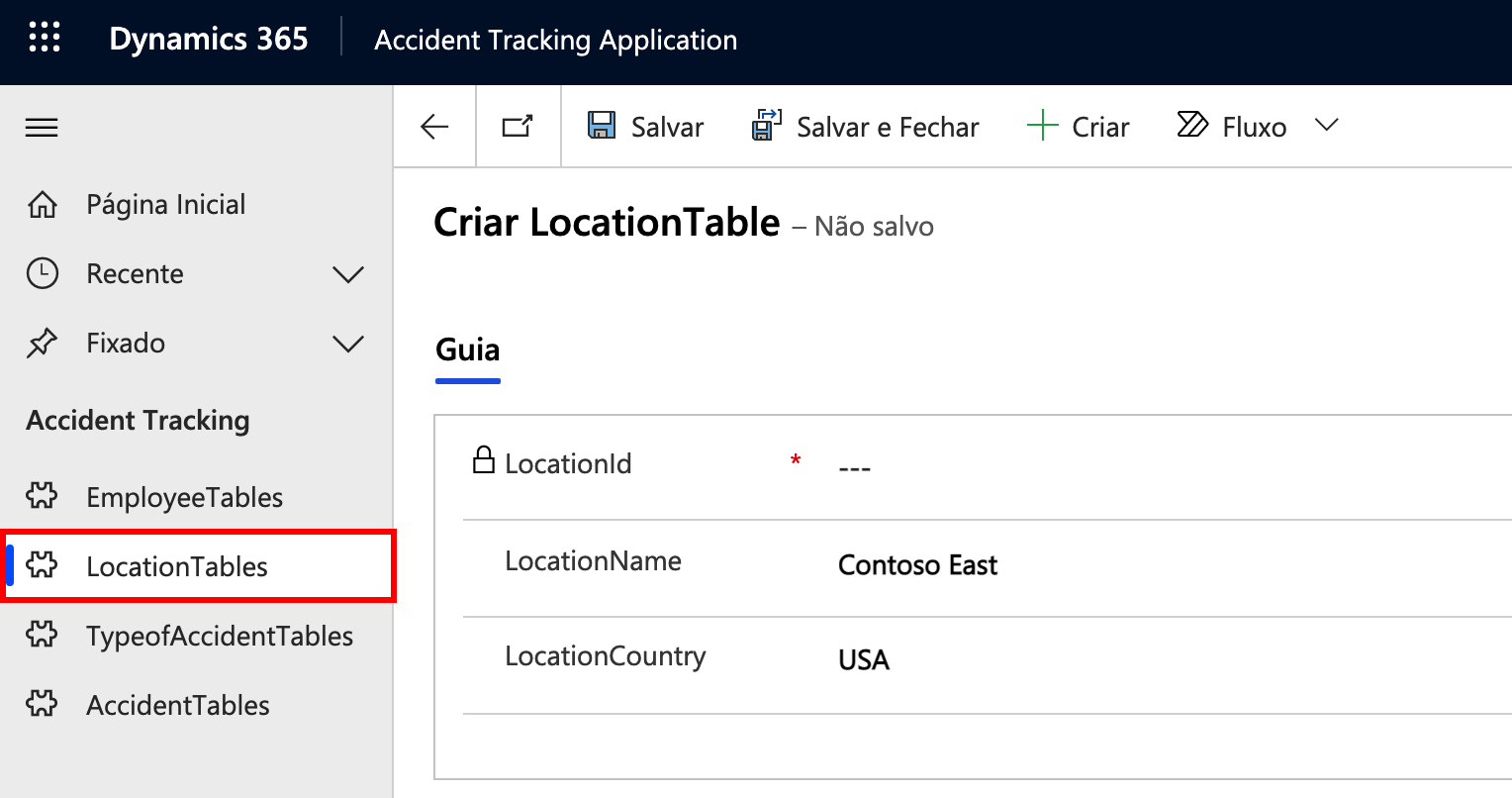This screenshot has width=1512, height=798.
Task: Click the Dynamics 365 title link
Action: [209, 39]
